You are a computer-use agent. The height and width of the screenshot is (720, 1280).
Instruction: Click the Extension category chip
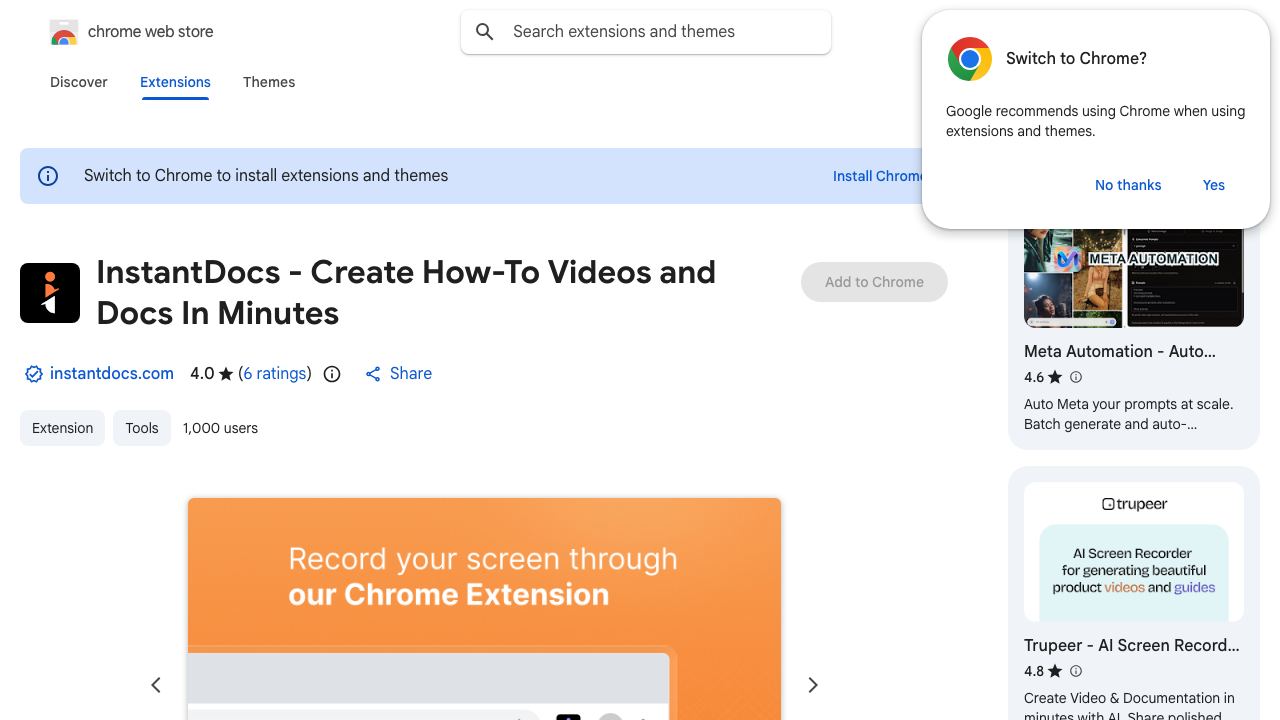[x=62, y=428]
